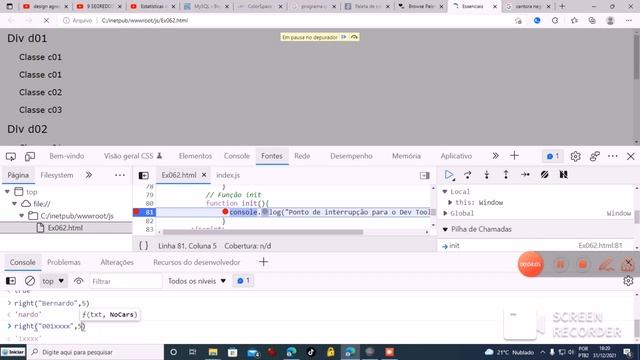This screenshot has width=640, height=360.
Task: Toggle the navigator sidebar in Sources
Action: pos(144,176)
